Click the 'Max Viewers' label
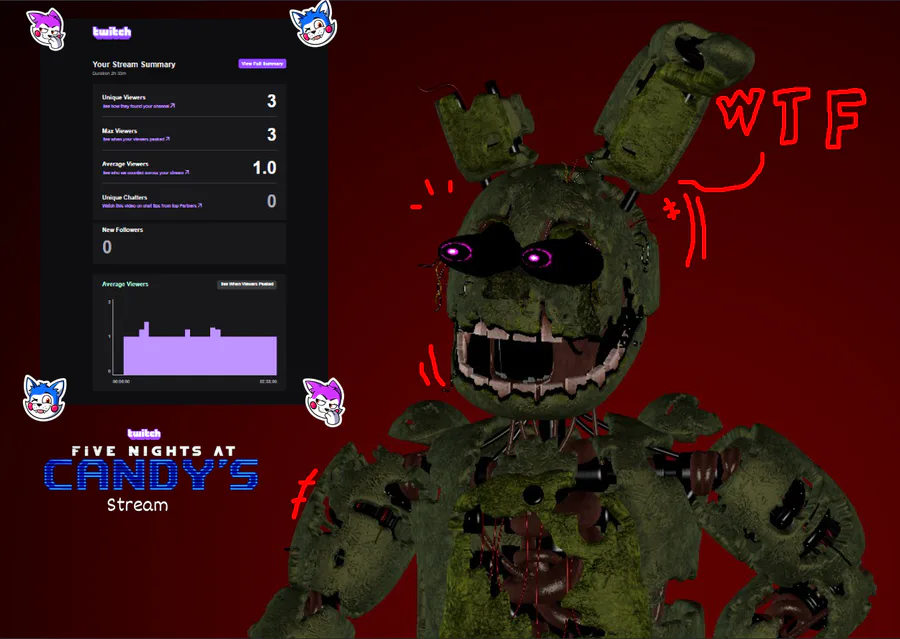 point(119,131)
